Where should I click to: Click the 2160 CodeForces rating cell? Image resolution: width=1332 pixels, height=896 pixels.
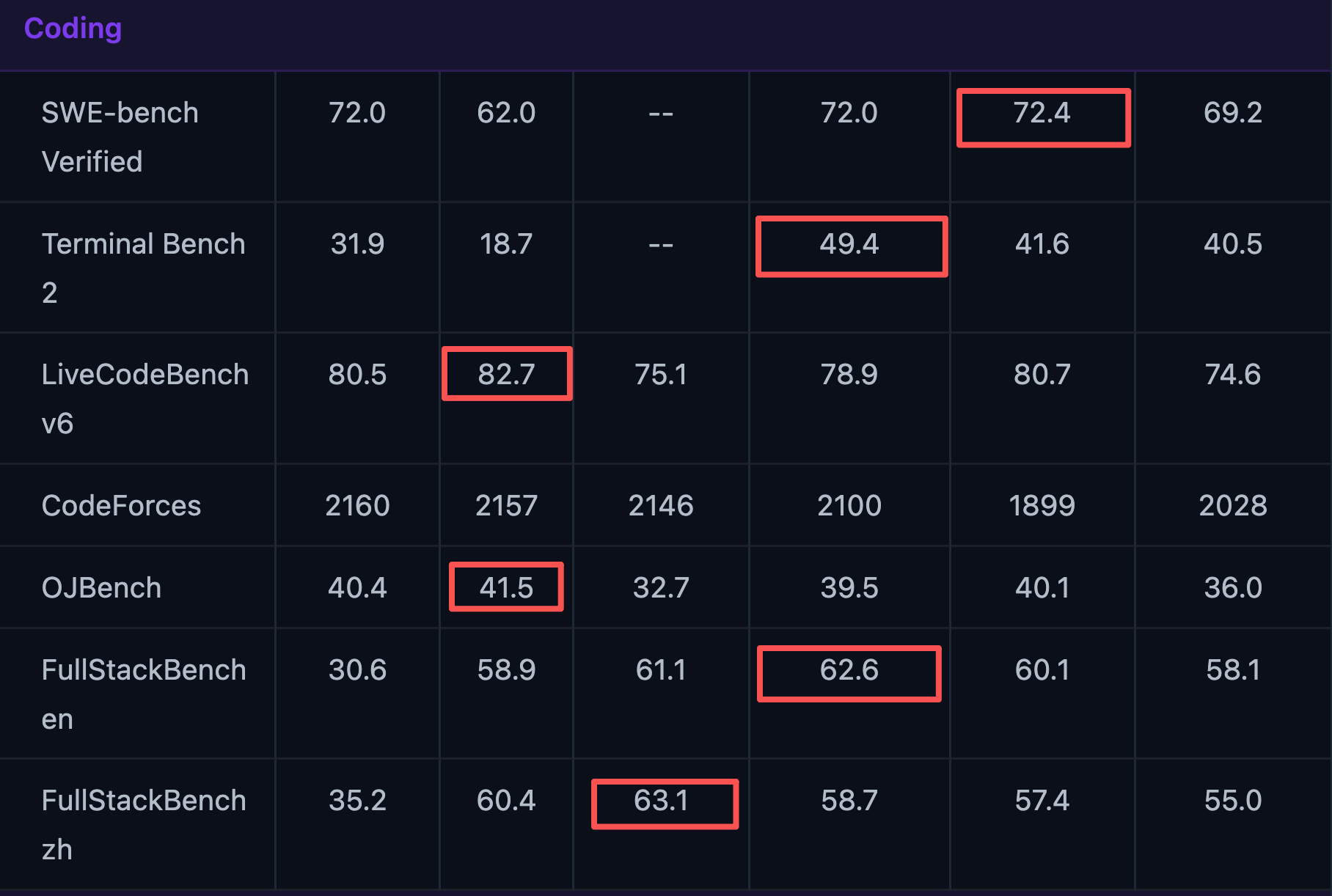coord(357,505)
